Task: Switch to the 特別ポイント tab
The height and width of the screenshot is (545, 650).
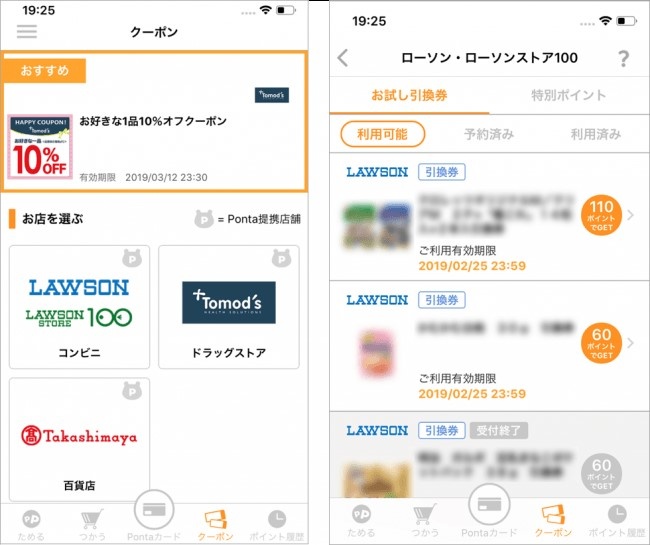Action: [x=569, y=95]
